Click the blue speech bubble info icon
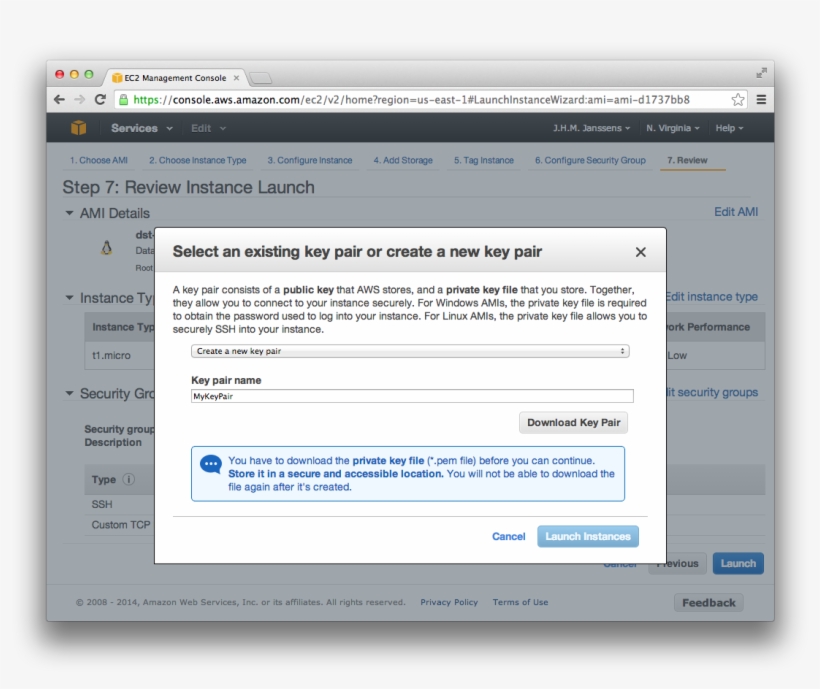 (211, 464)
